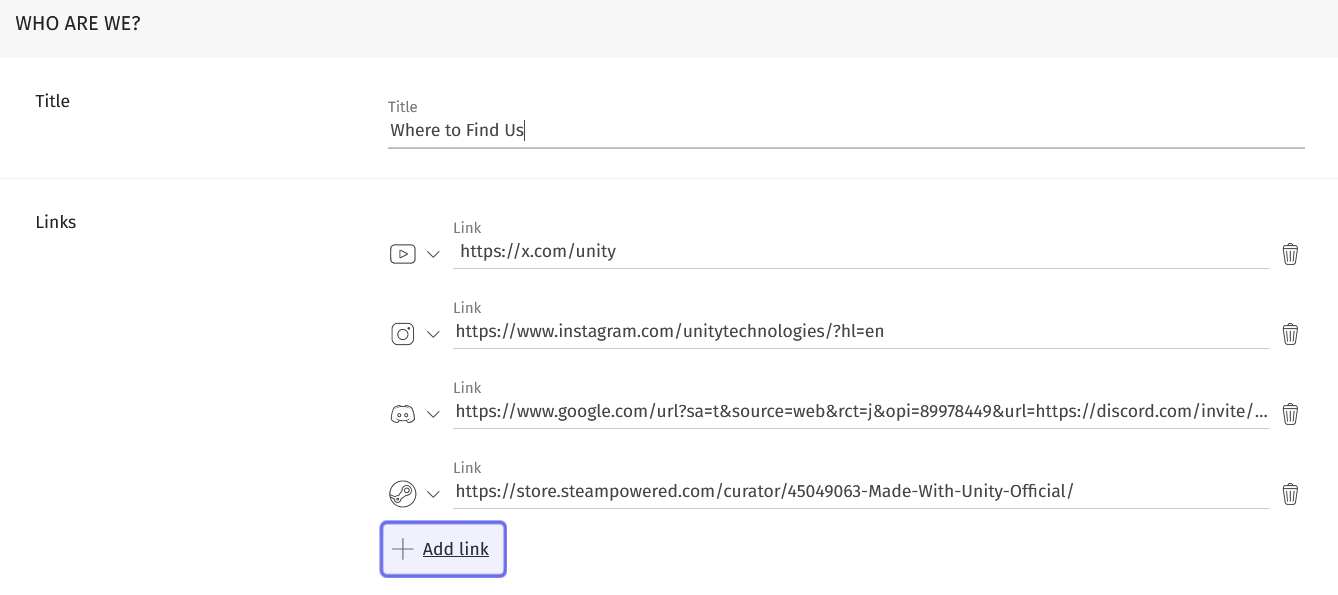Click the Discord icon in the Links list
Viewport: 1338px width, 595px height.
[402, 414]
